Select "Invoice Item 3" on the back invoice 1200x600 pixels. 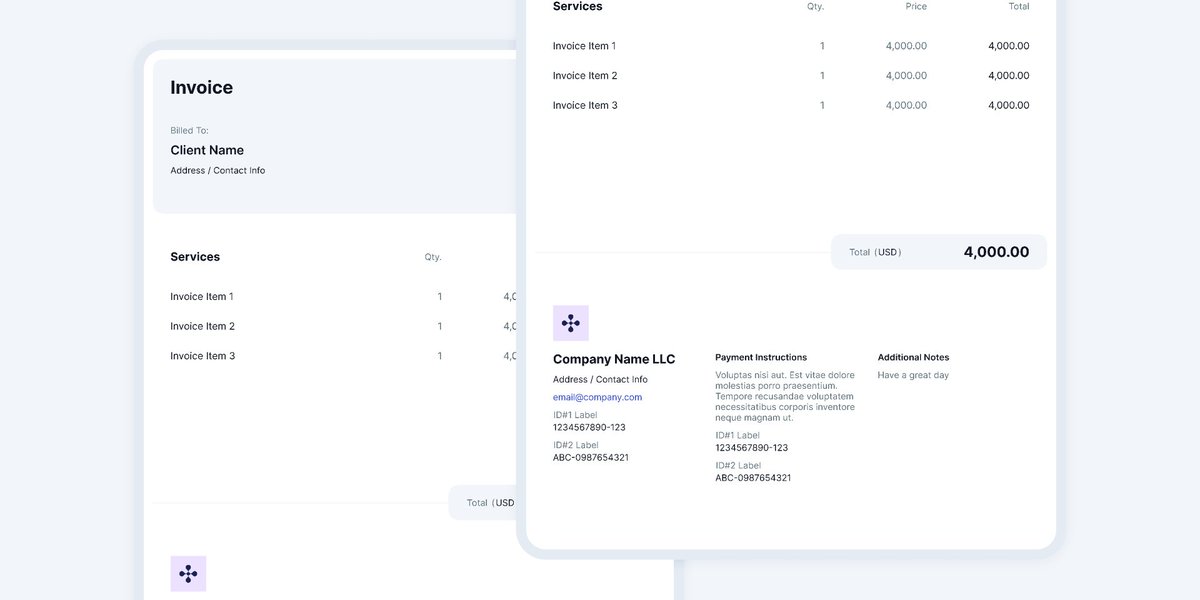202,356
